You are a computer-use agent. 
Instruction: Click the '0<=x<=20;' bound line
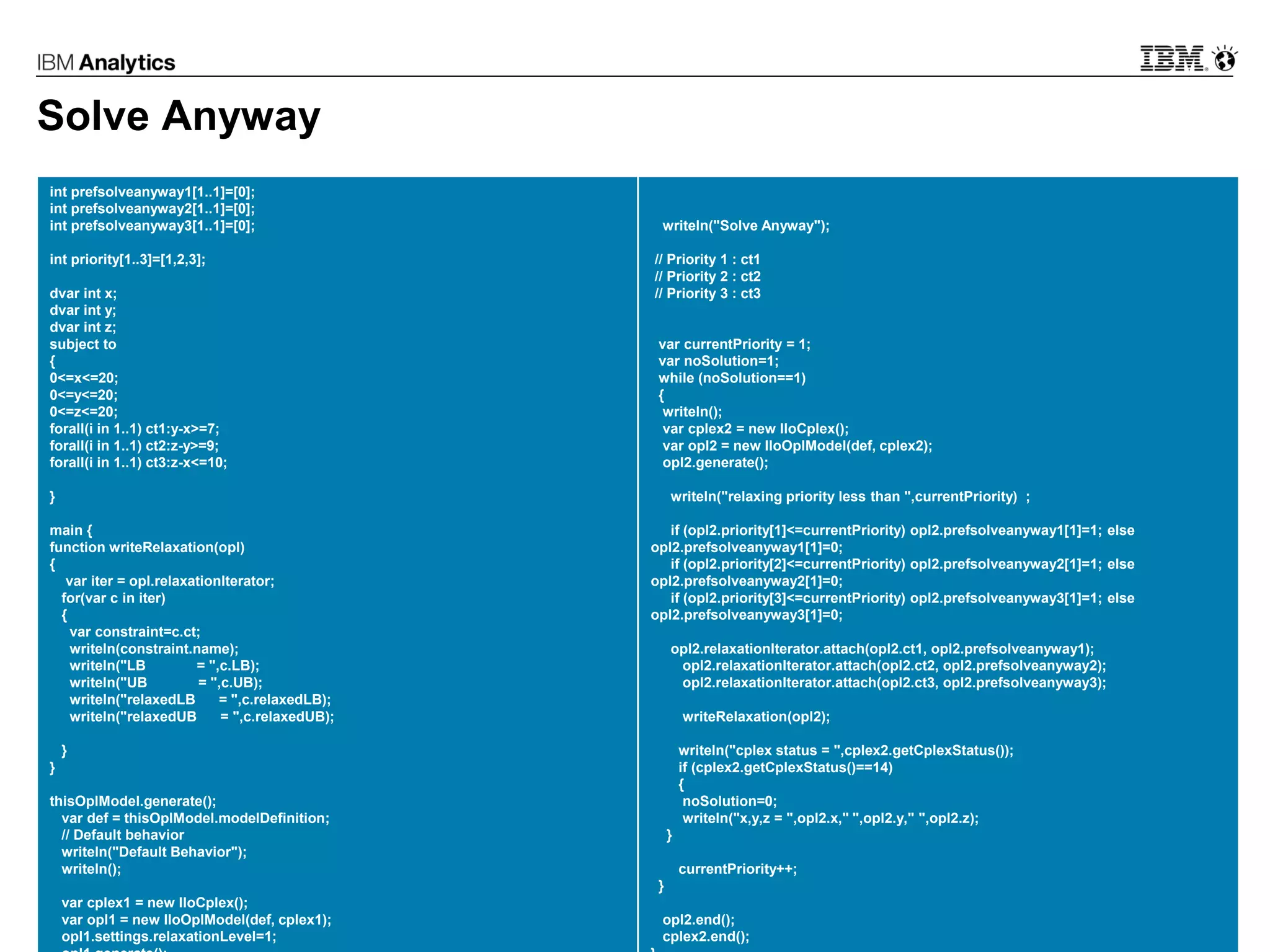click(84, 378)
